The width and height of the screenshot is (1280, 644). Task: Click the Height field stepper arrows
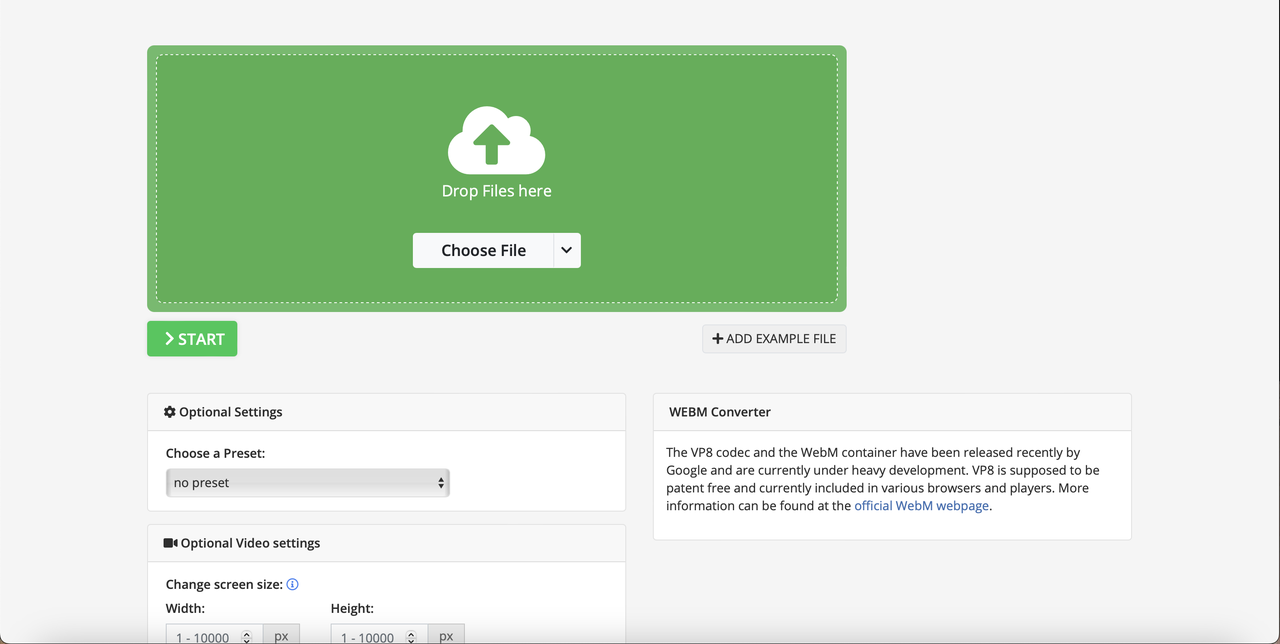(x=412, y=638)
